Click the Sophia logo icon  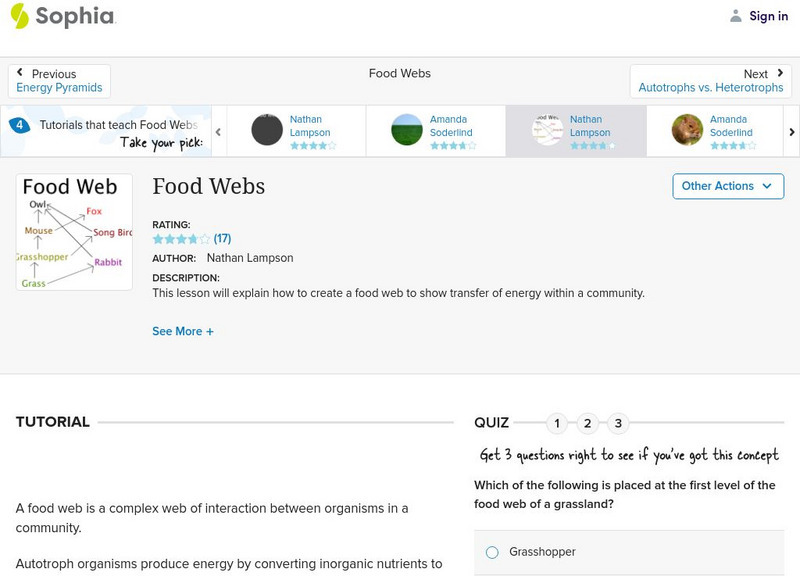[x=20, y=16]
